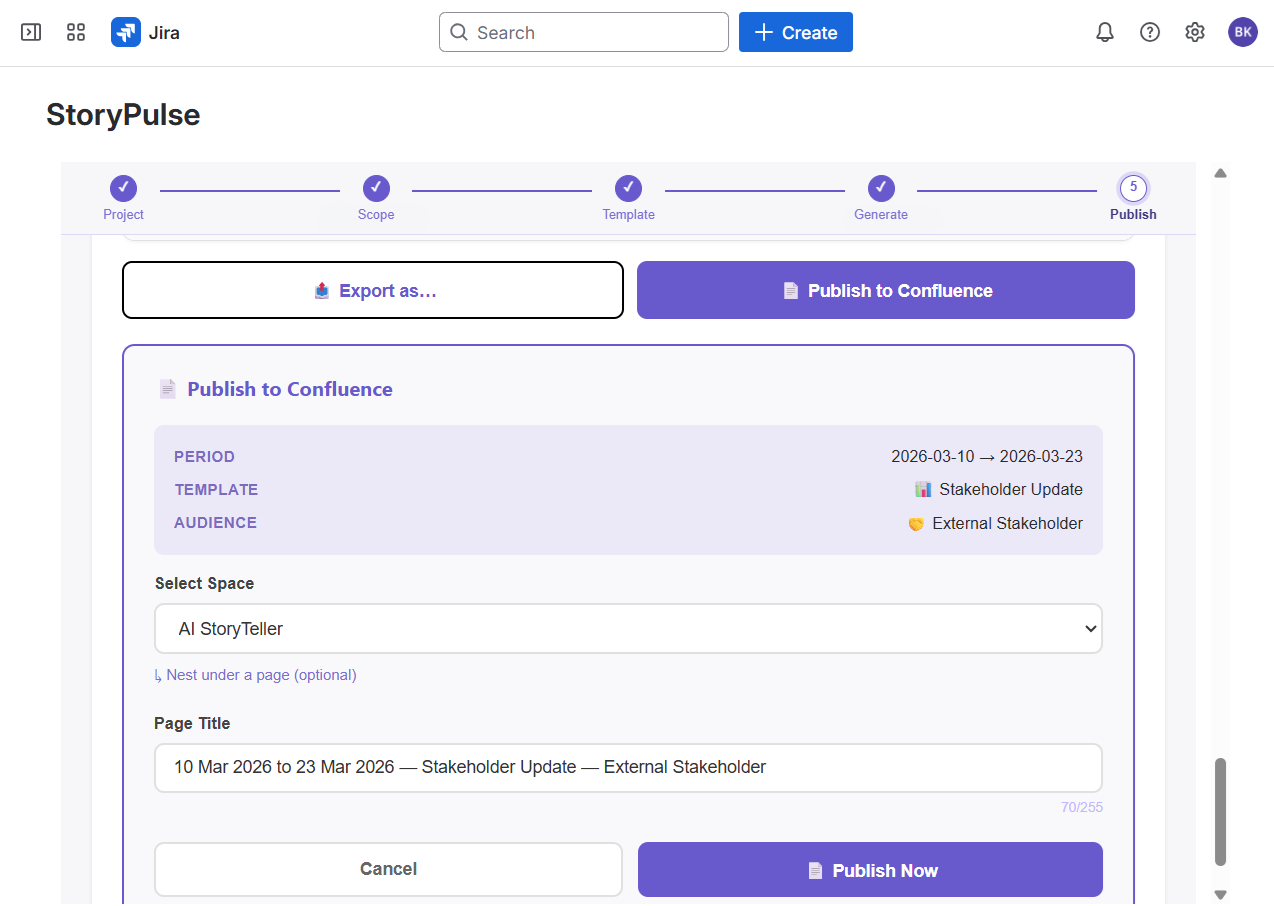Click the handshake icon next to External Stakeholder
Image resolution: width=1274 pixels, height=906 pixels.
(916, 523)
